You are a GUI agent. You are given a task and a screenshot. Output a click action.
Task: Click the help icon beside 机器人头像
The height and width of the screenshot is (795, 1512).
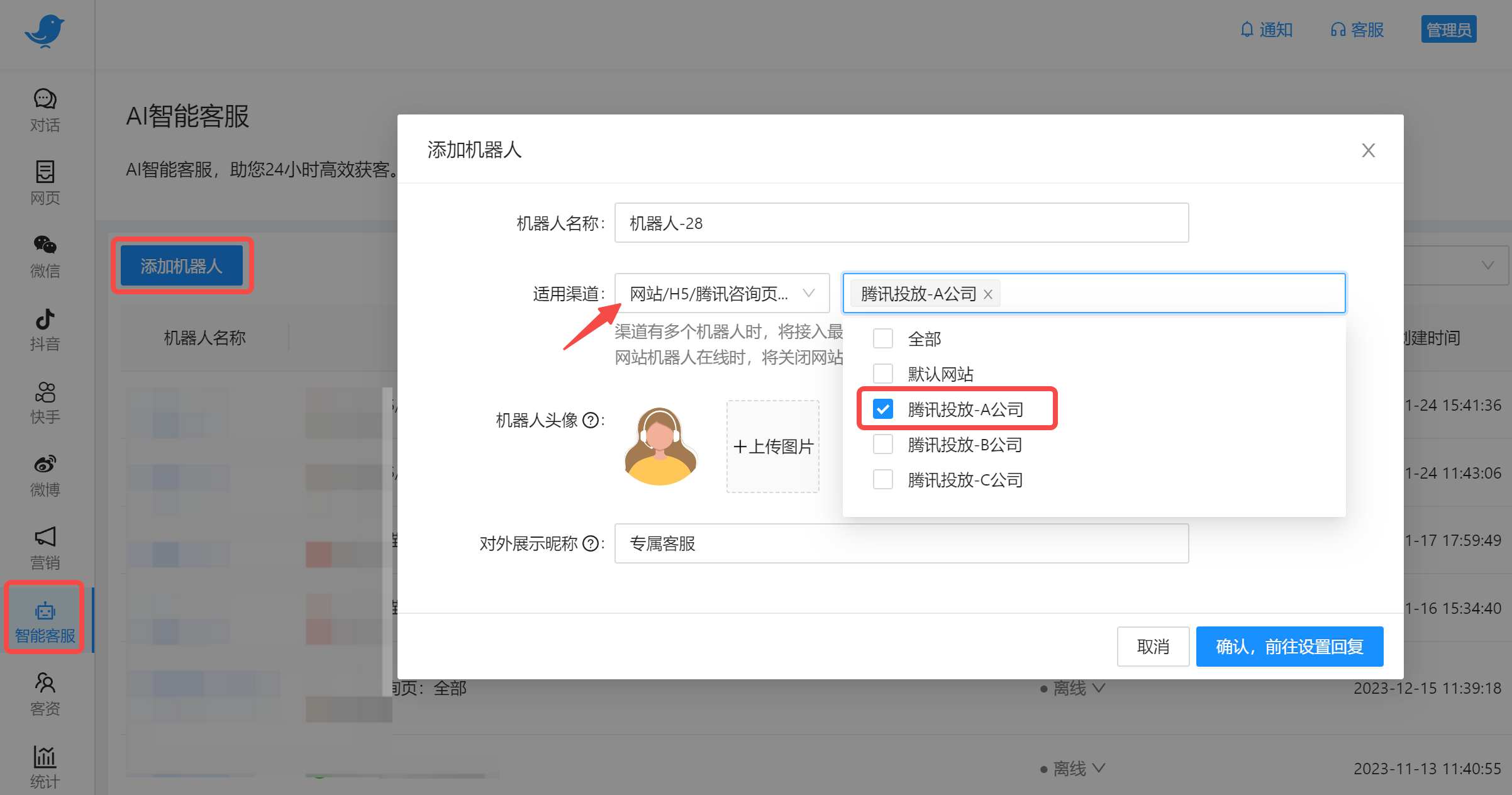click(591, 420)
